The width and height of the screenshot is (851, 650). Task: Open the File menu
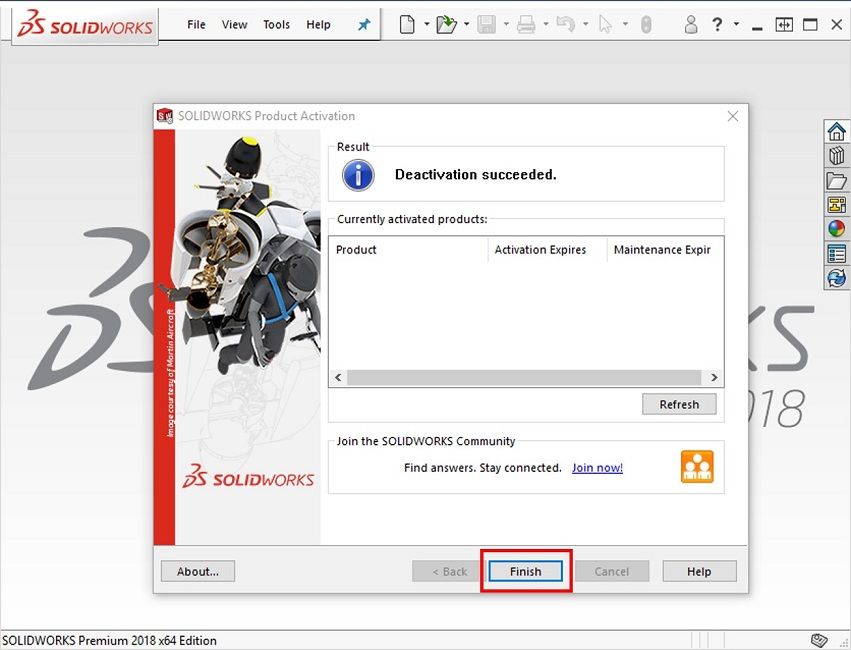click(196, 25)
